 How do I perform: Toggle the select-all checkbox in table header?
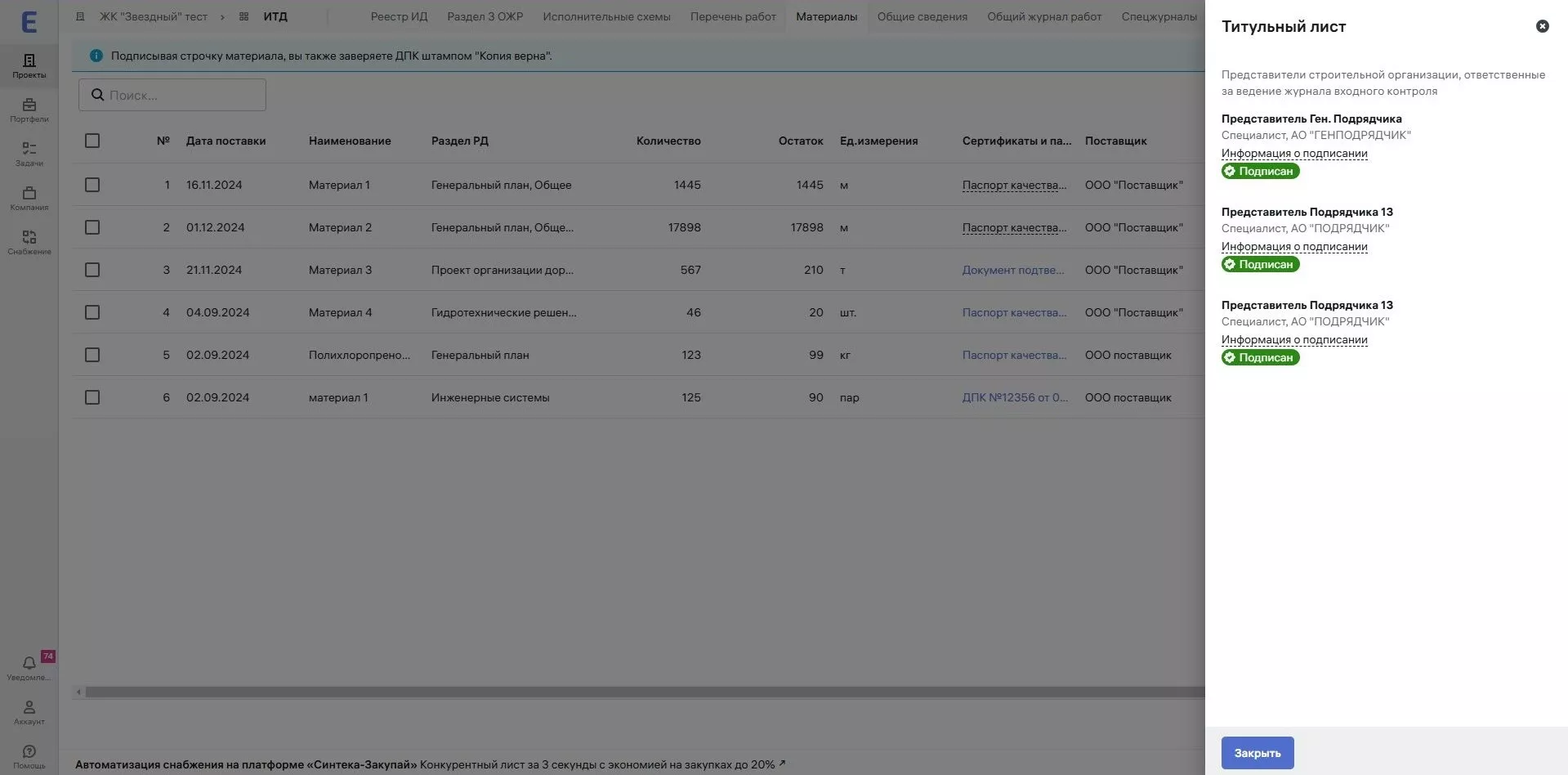[92, 141]
